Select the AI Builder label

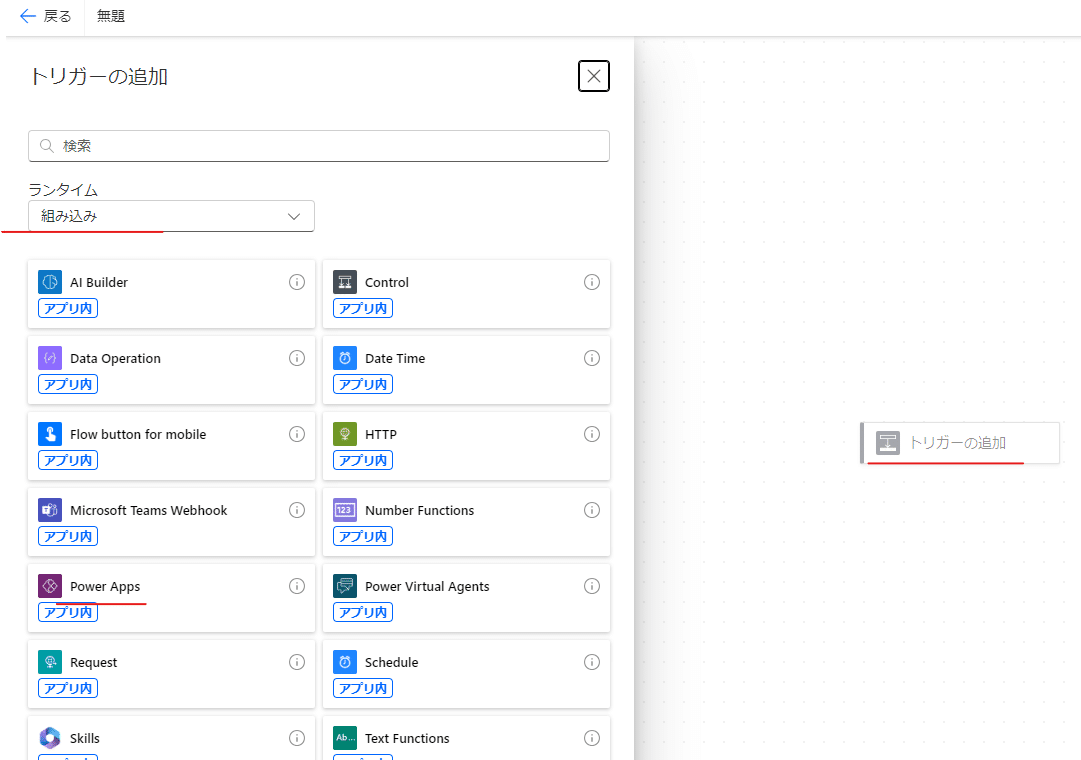pyautogui.click(x=99, y=282)
